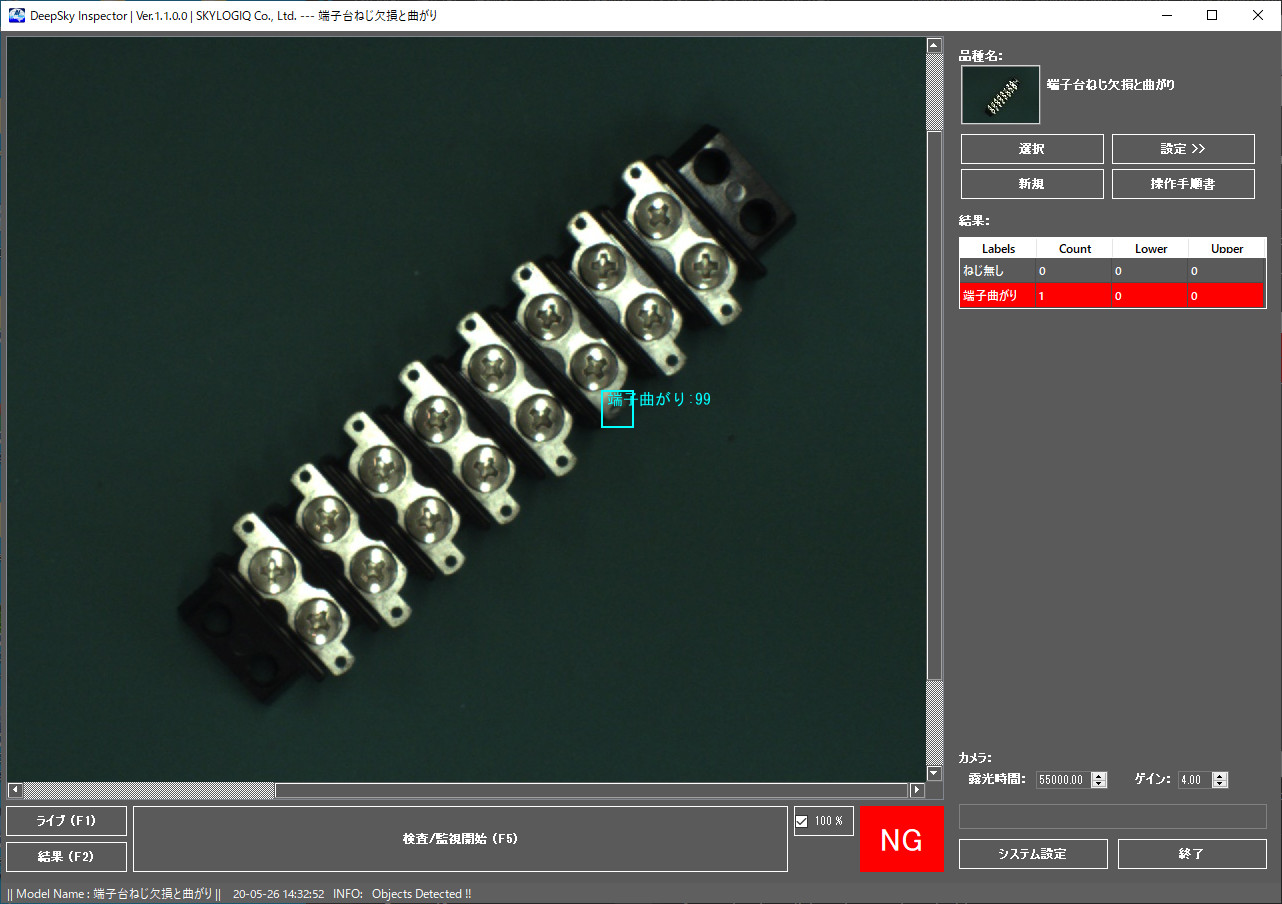Toggle the 100 % zoom checkbox
The width and height of the screenshot is (1282, 904).
coord(801,822)
